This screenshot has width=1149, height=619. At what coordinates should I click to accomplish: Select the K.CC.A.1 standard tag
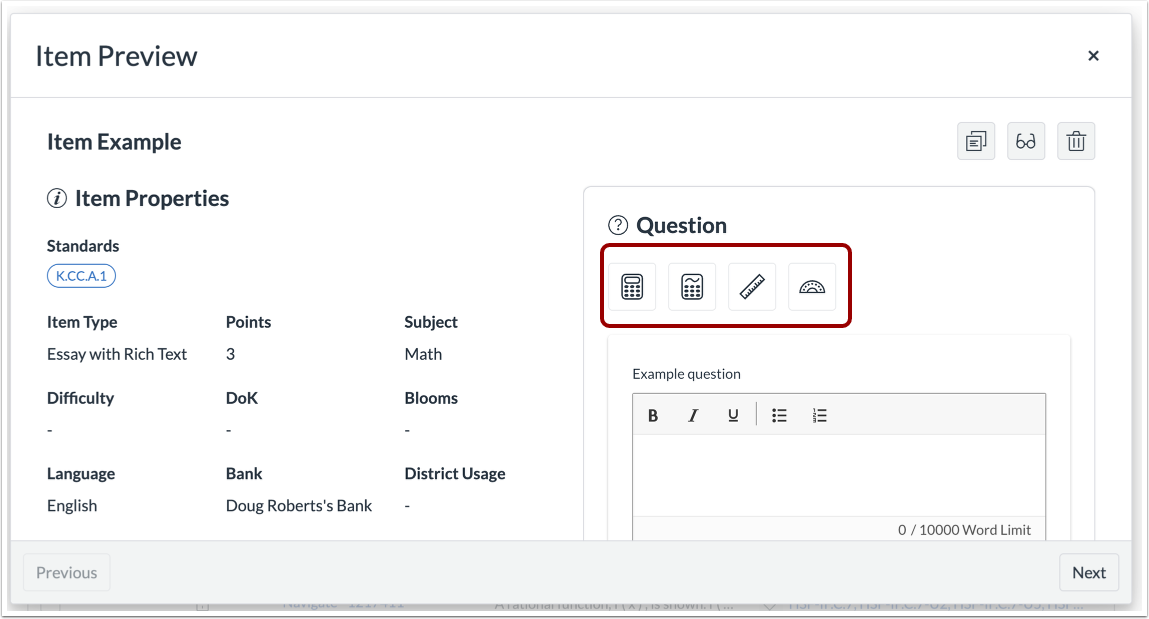pyautogui.click(x=81, y=275)
